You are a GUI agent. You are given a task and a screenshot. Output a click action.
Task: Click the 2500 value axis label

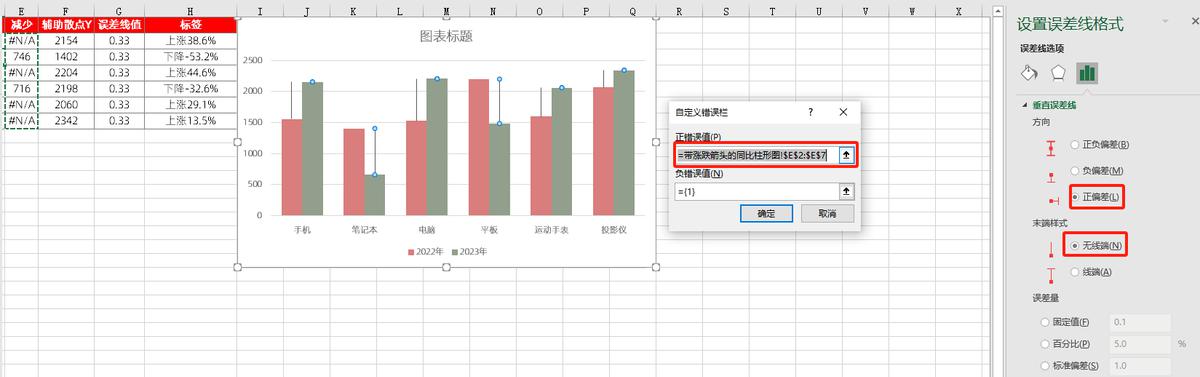[253, 60]
